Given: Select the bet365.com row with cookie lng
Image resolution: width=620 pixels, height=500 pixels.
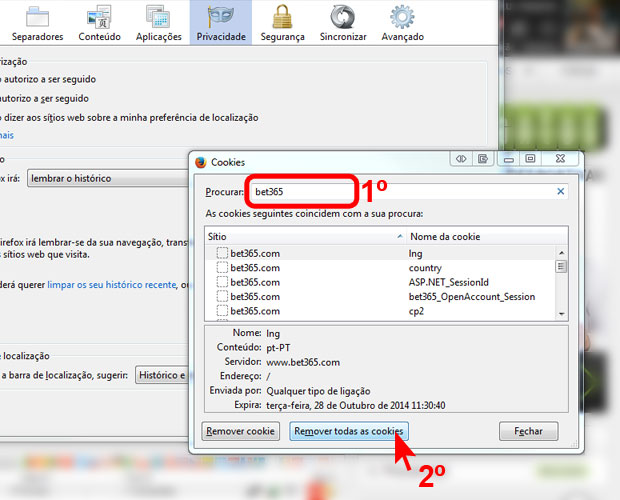Looking at the screenshot, I should tap(381, 253).
